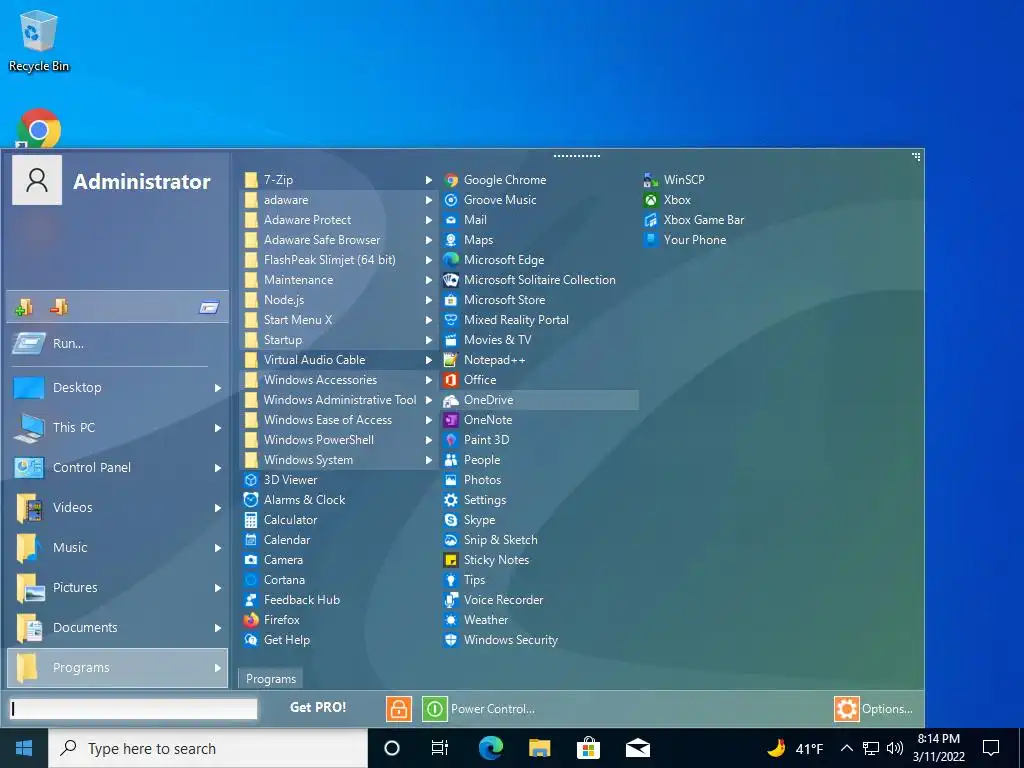Screen dimensions: 1024x768
Task: Open Control Panel submenu
Action: [x=118, y=468]
